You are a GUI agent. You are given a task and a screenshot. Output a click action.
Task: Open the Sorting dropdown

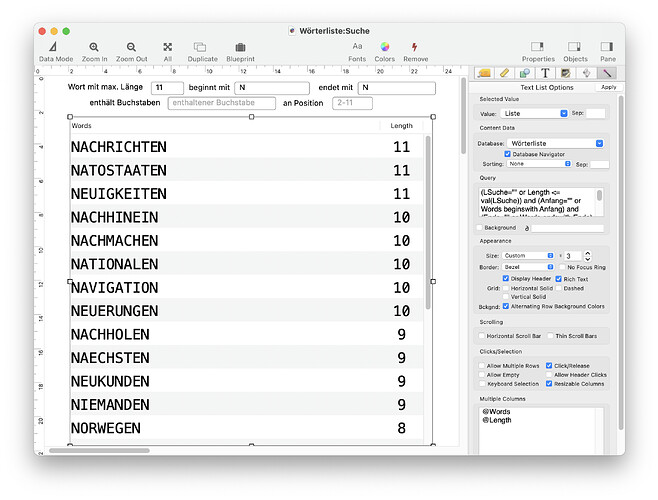539,164
